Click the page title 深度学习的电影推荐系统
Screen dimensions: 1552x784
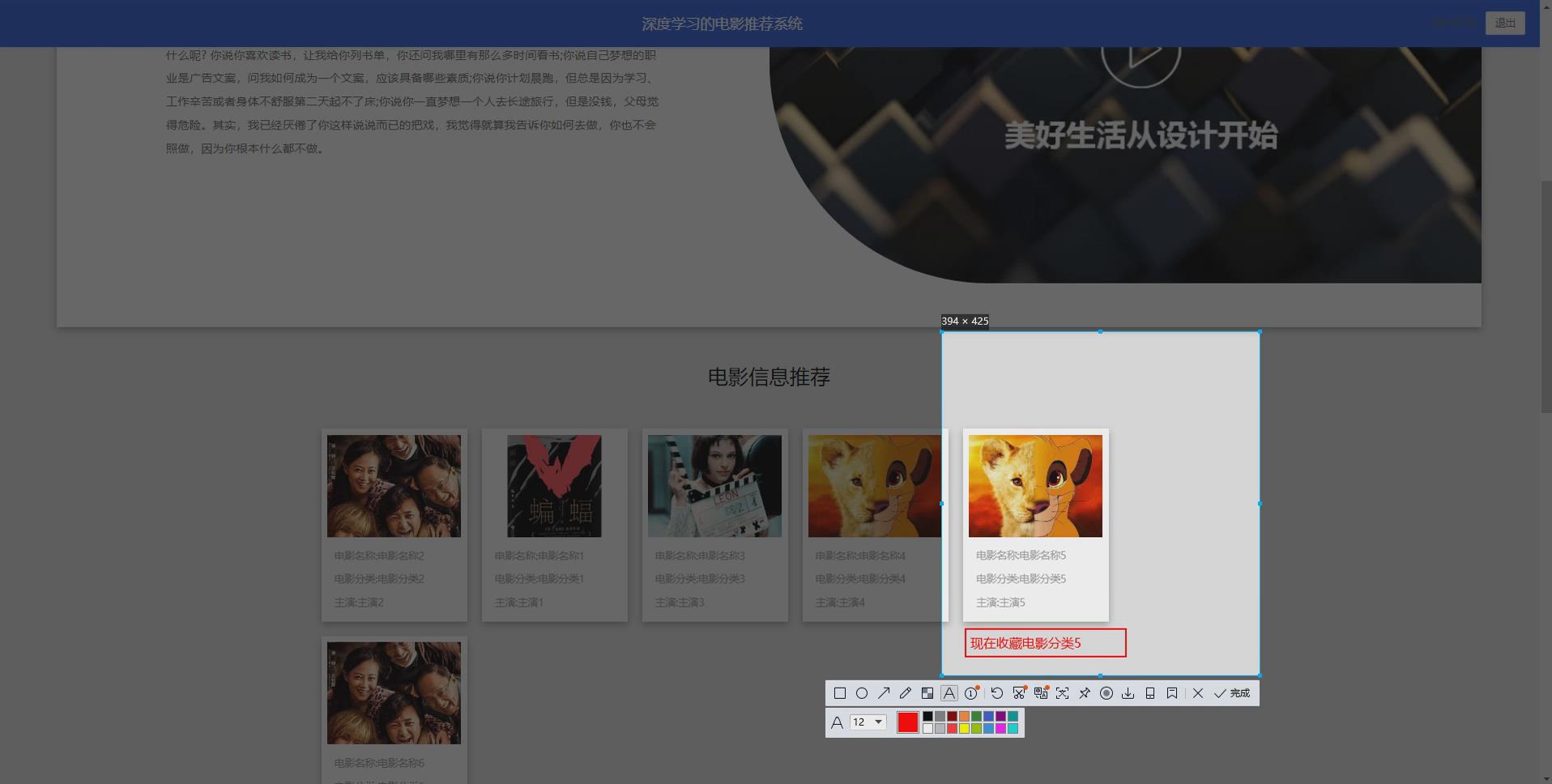point(722,23)
